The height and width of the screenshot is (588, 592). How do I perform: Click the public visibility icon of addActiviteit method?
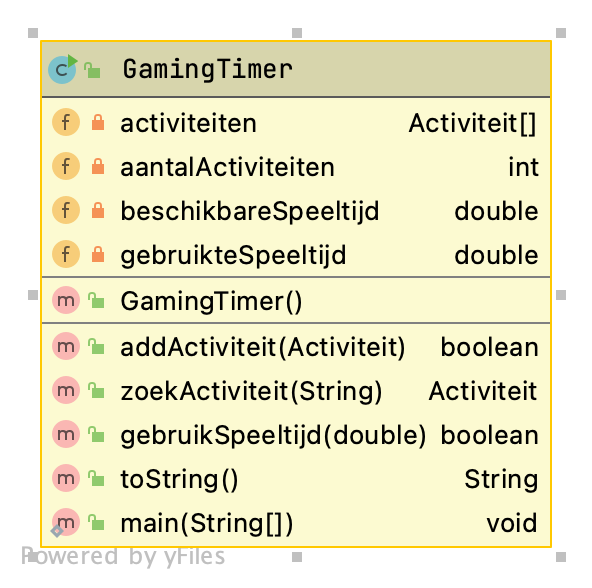[96, 346]
